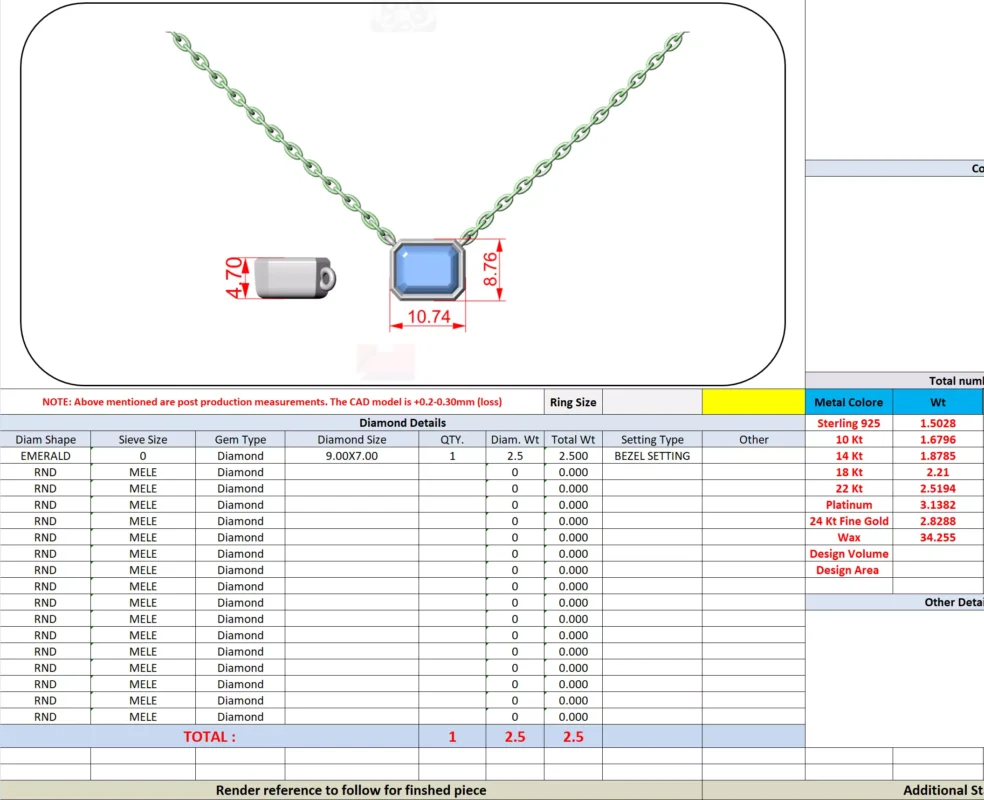Select the Setting Type column header
Image resolution: width=984 pixels, height=800 pixels.
[x=652, y=439]
